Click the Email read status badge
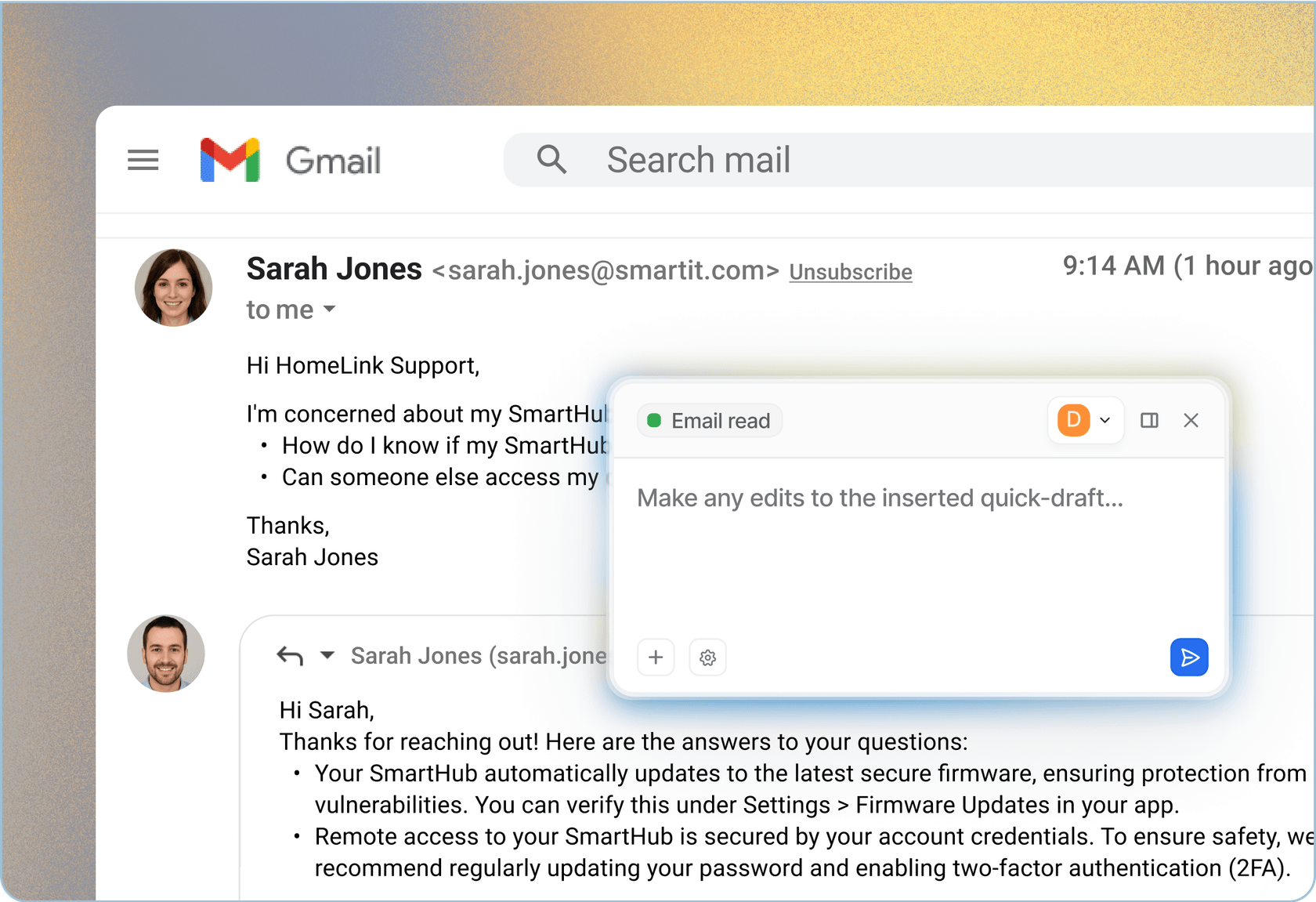The height and width of the screenshot is (902, 1316). point(709,421)
